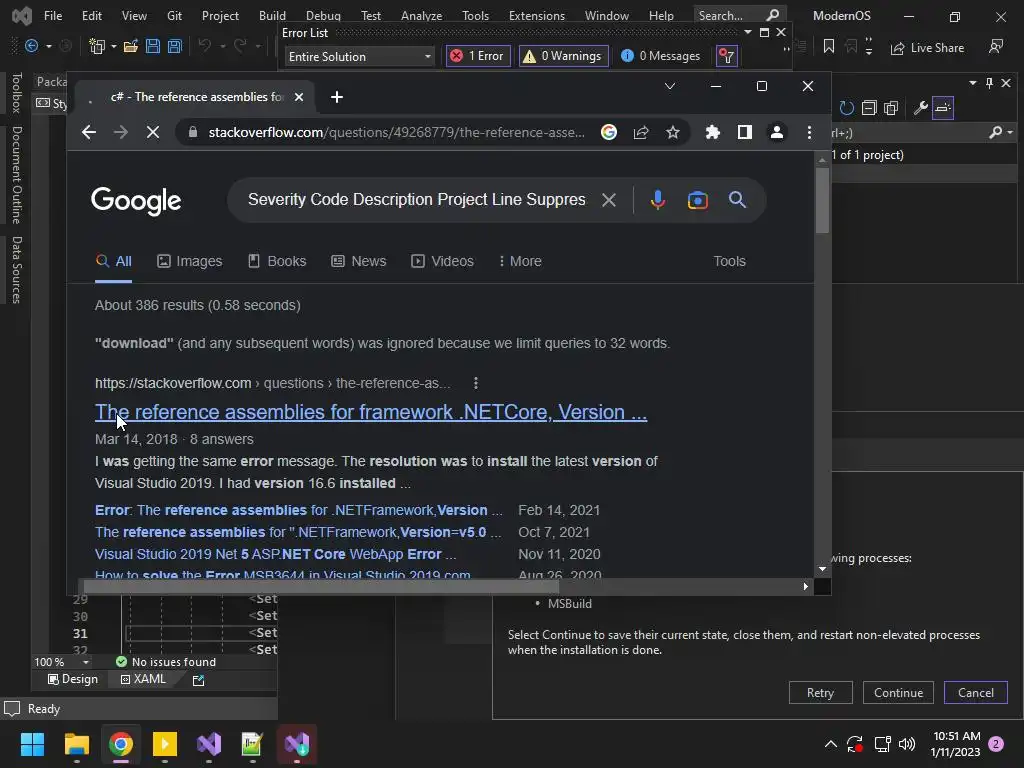Viewport: 1024px width, 768px height.
Task: Open Solution Explorer search options dropdown
Action: 1010,133
